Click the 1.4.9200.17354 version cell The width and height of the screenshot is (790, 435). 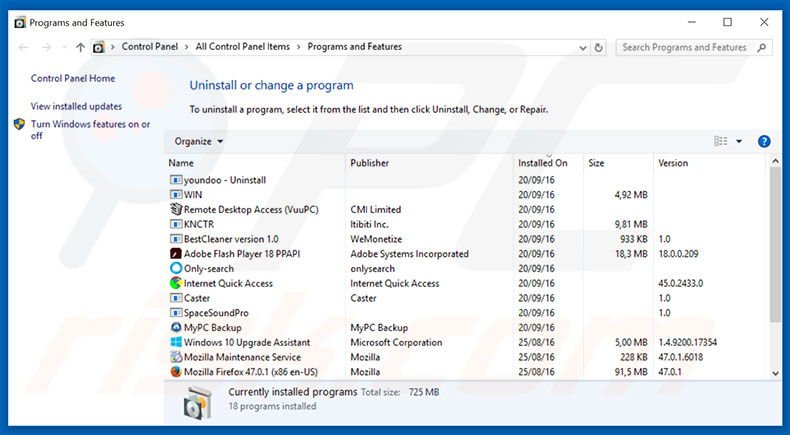[x=688, y=342]
